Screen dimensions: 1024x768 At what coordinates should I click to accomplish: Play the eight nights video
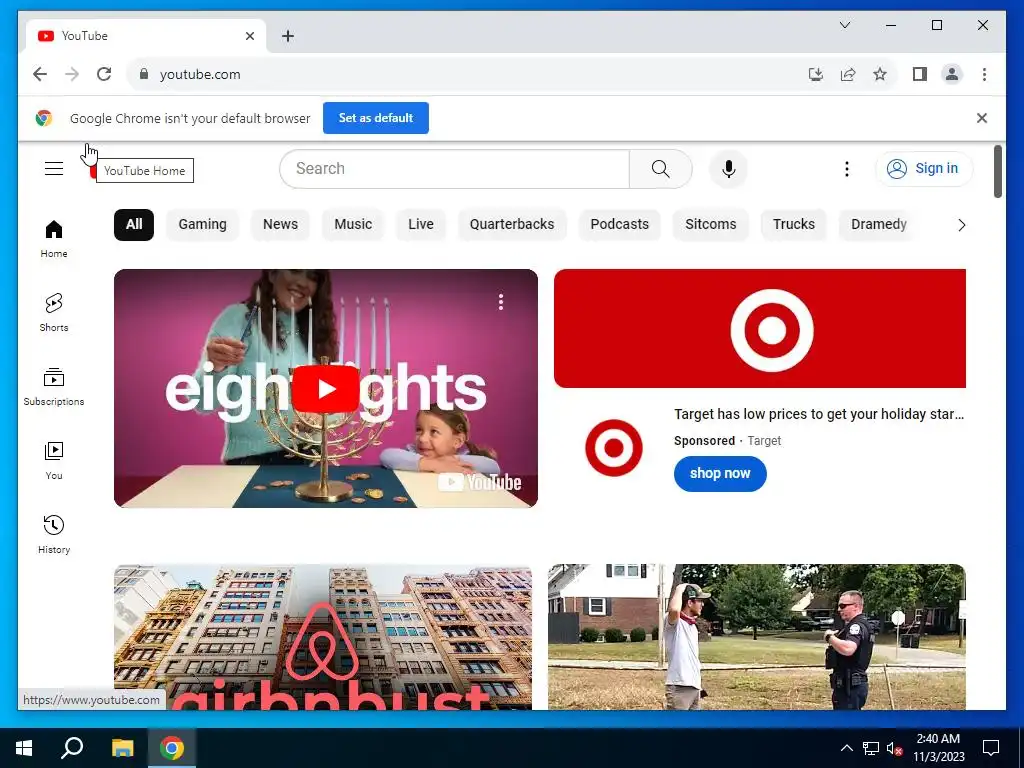click(x=325, y=389)
